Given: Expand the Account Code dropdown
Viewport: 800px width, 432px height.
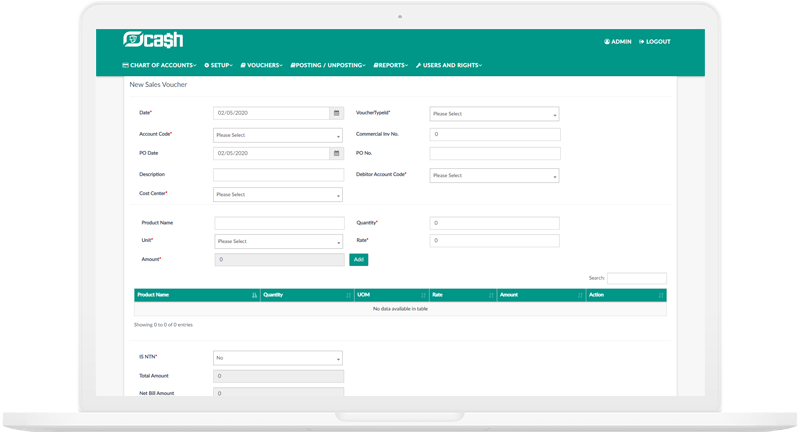Looking at the screenshot, I should 278,135.
